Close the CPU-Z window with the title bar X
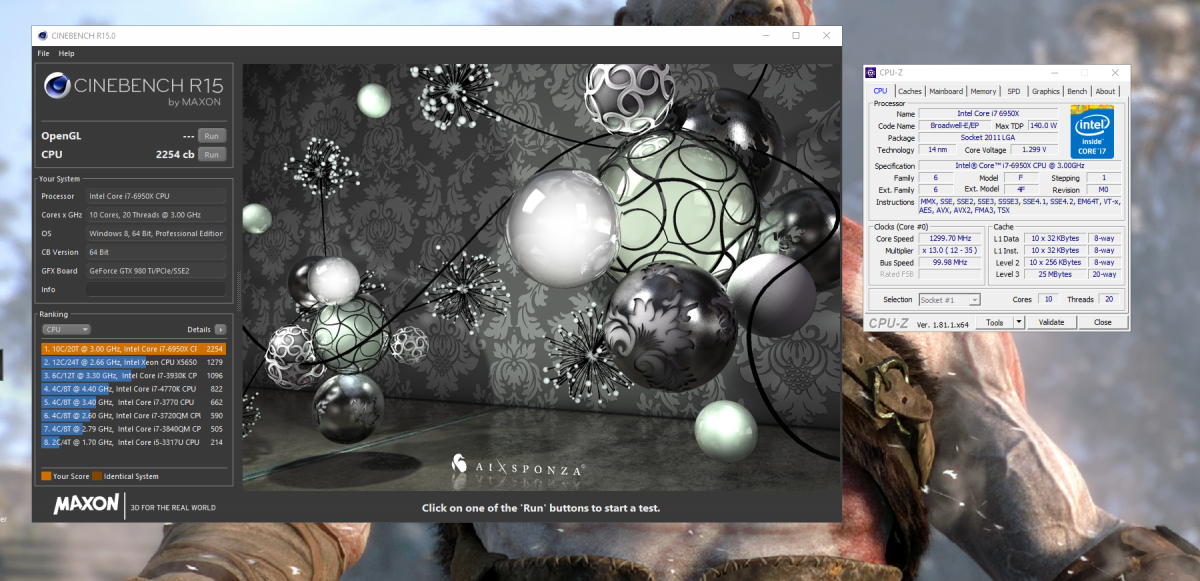This screenshot has height=581, width=1200. tap(1115, 73)
